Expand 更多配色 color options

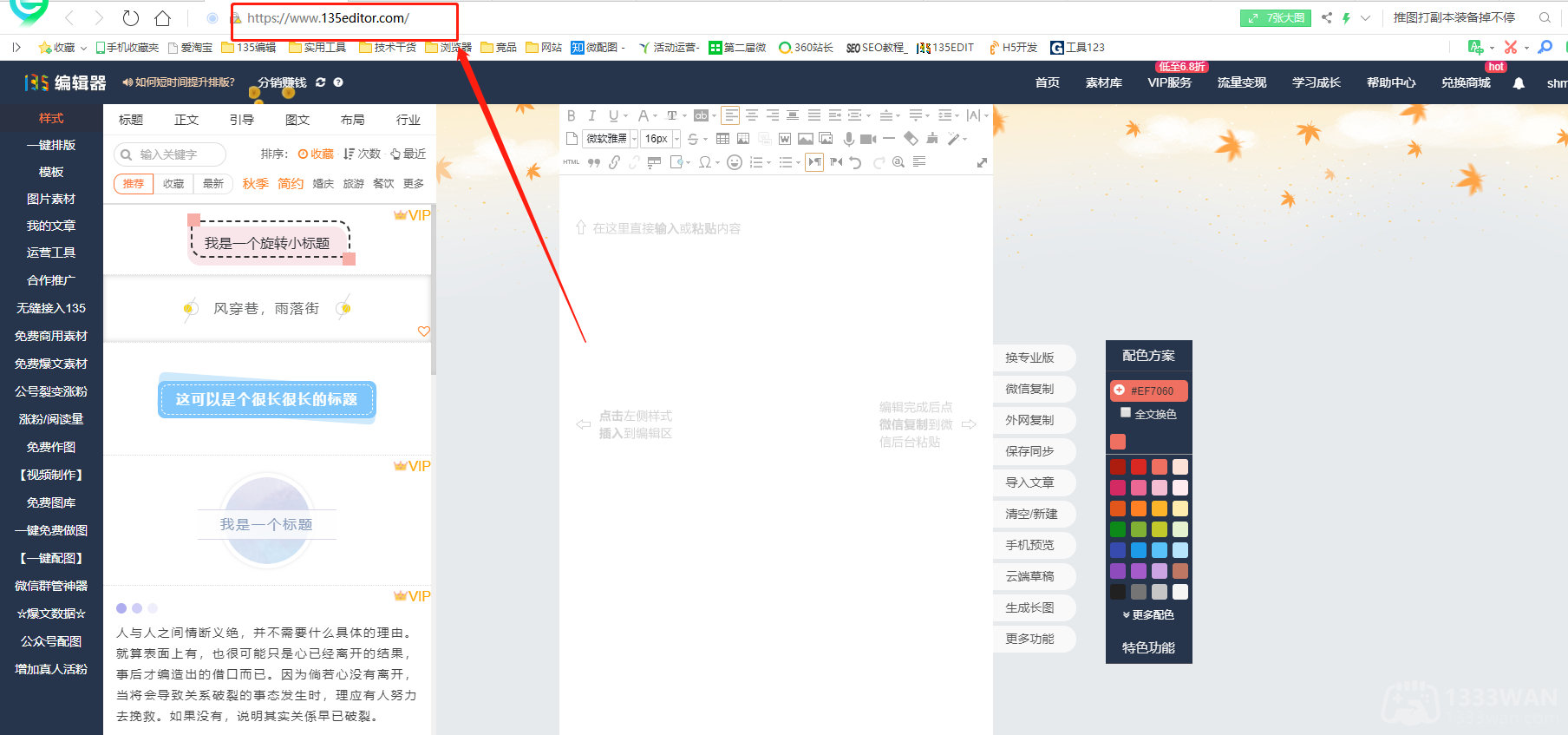(x=1148, y=614)
